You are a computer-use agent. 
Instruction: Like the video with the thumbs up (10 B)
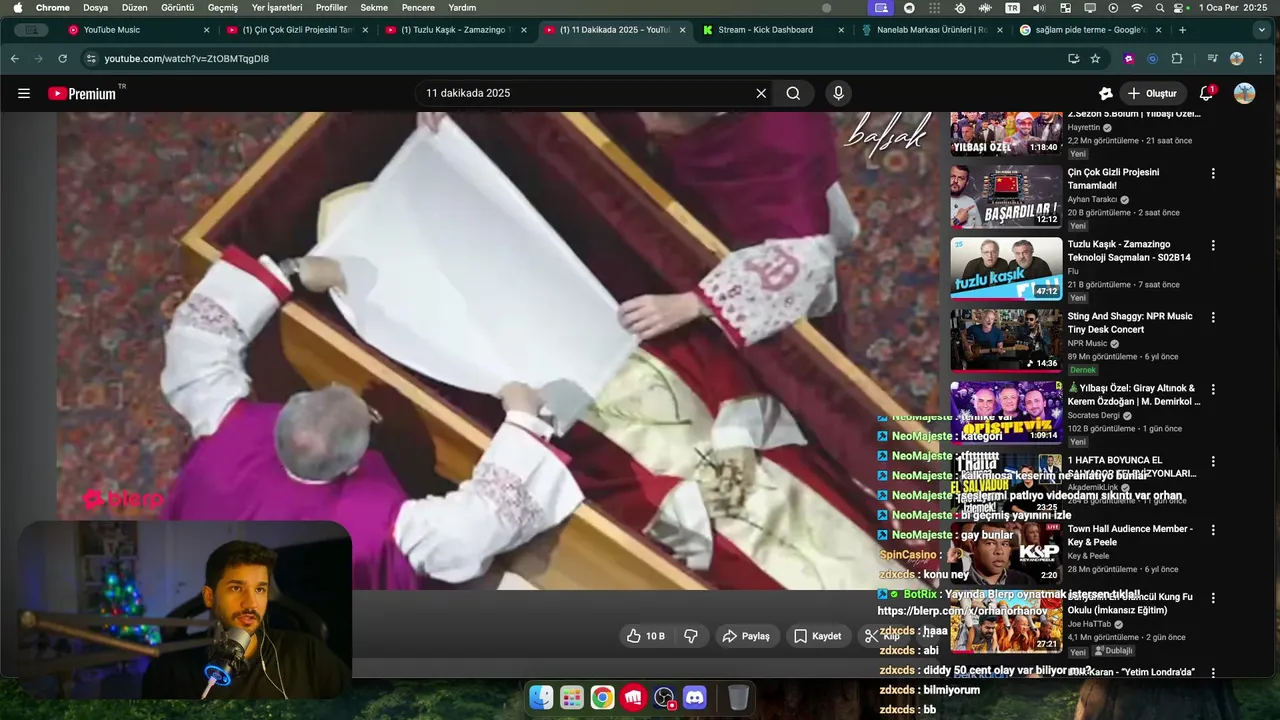click(645, 636)
